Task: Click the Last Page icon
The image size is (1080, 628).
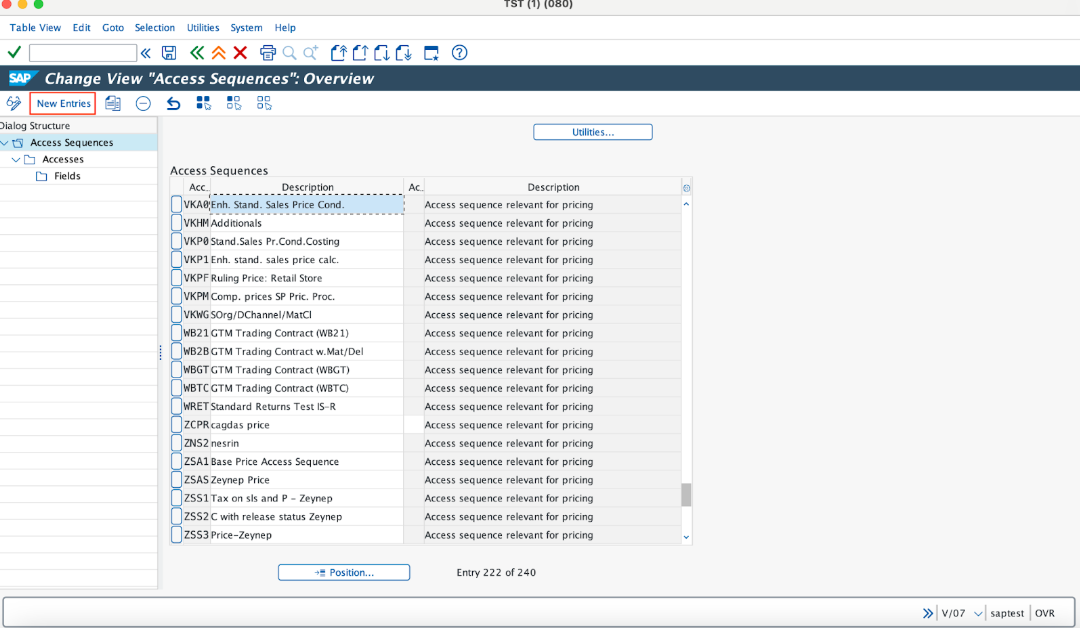Action: pyautogui.click(x=404, y=52)
